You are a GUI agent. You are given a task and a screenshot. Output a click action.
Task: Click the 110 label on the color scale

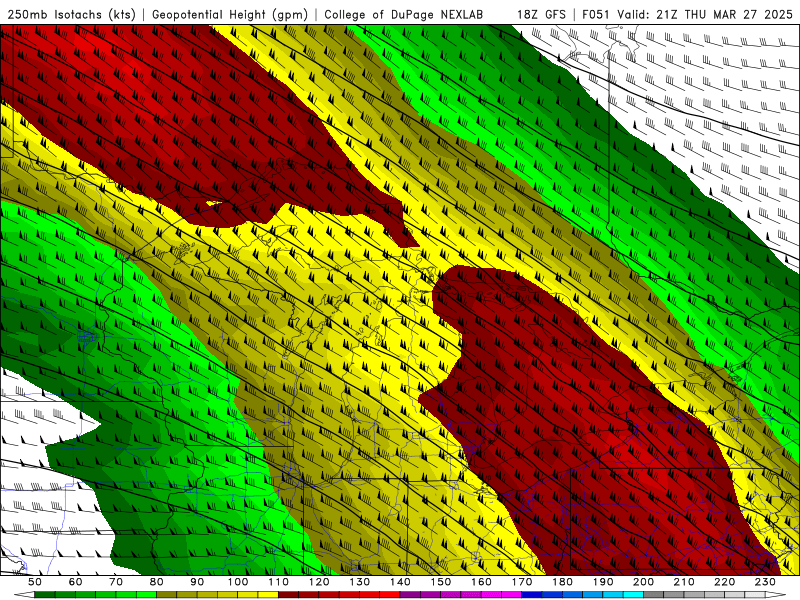279,582
